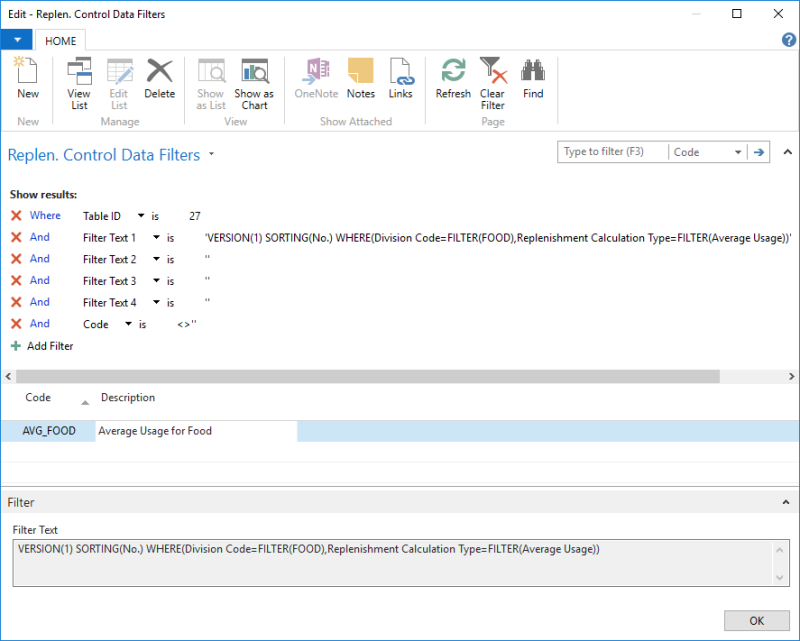The image size is (800, 641).
Task: Collapse the filter pane chevron
Action: 788,152
